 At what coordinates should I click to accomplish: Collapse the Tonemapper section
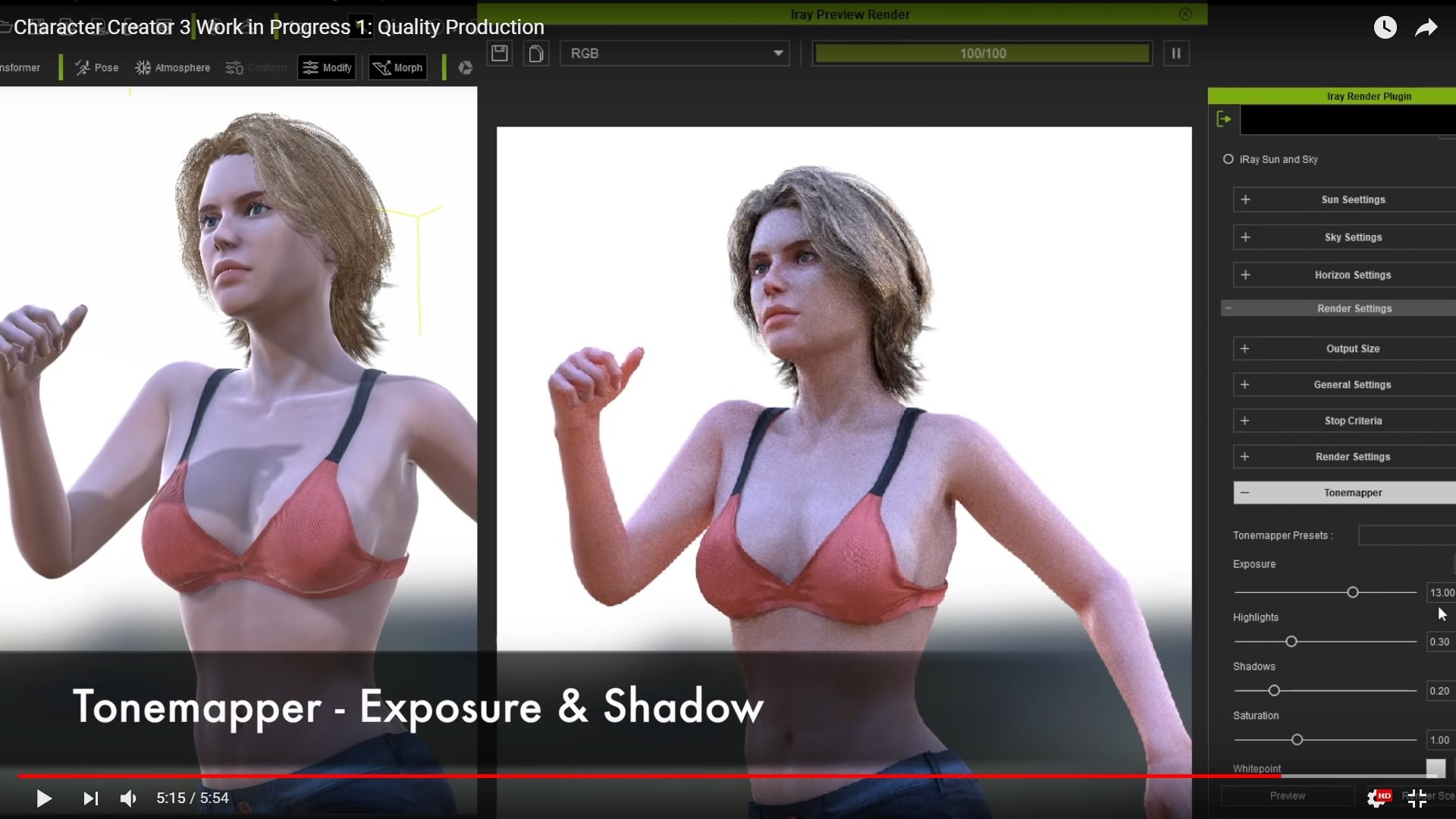click(1344, 493)
